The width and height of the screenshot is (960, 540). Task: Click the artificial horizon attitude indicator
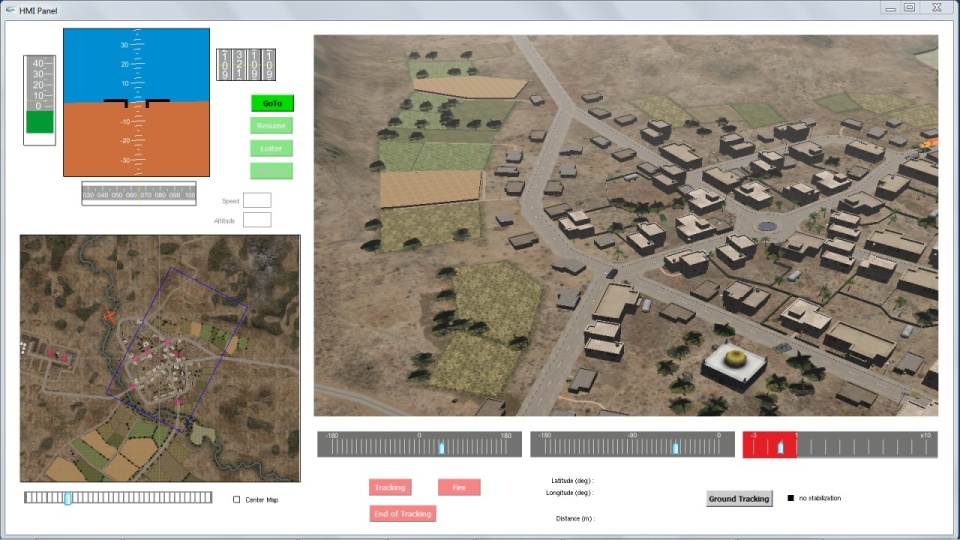137,102
